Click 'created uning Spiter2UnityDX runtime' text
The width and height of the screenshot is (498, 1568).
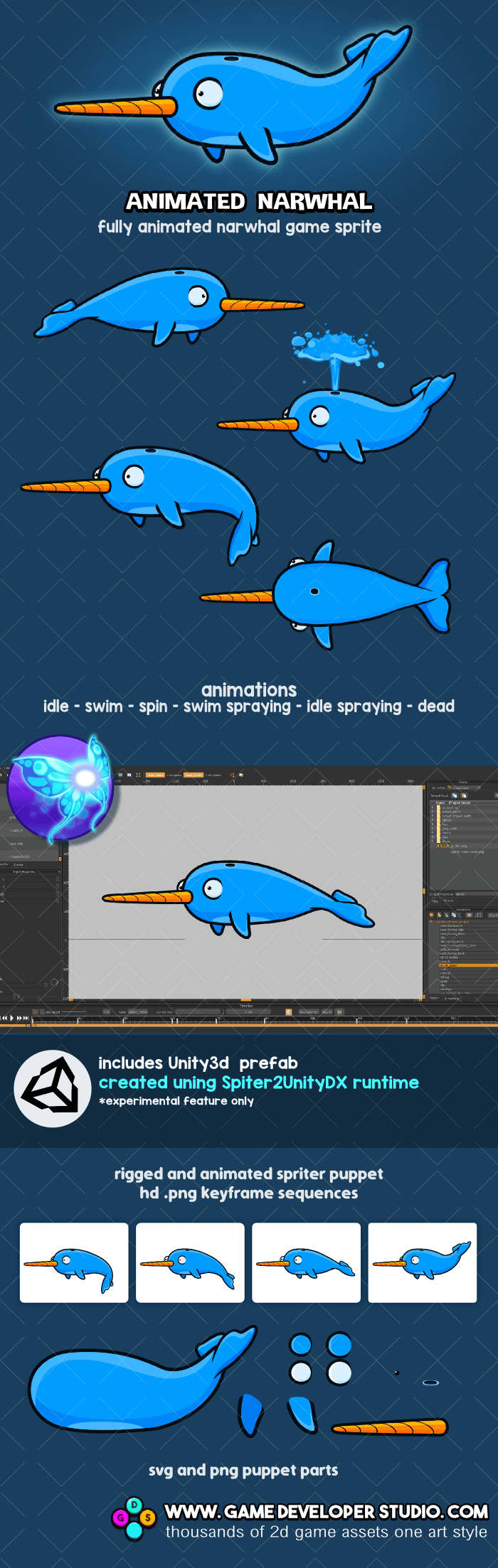click(259, 1083)
